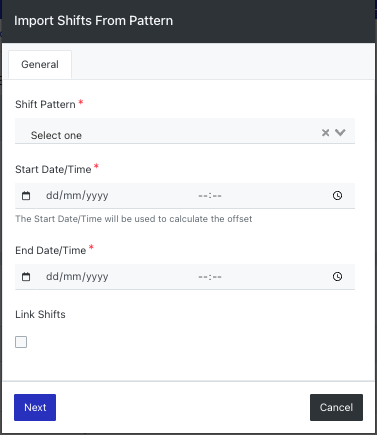The image size is (377, 435).
Task: Focus the End time --:-- field
Action: point(210,277)
